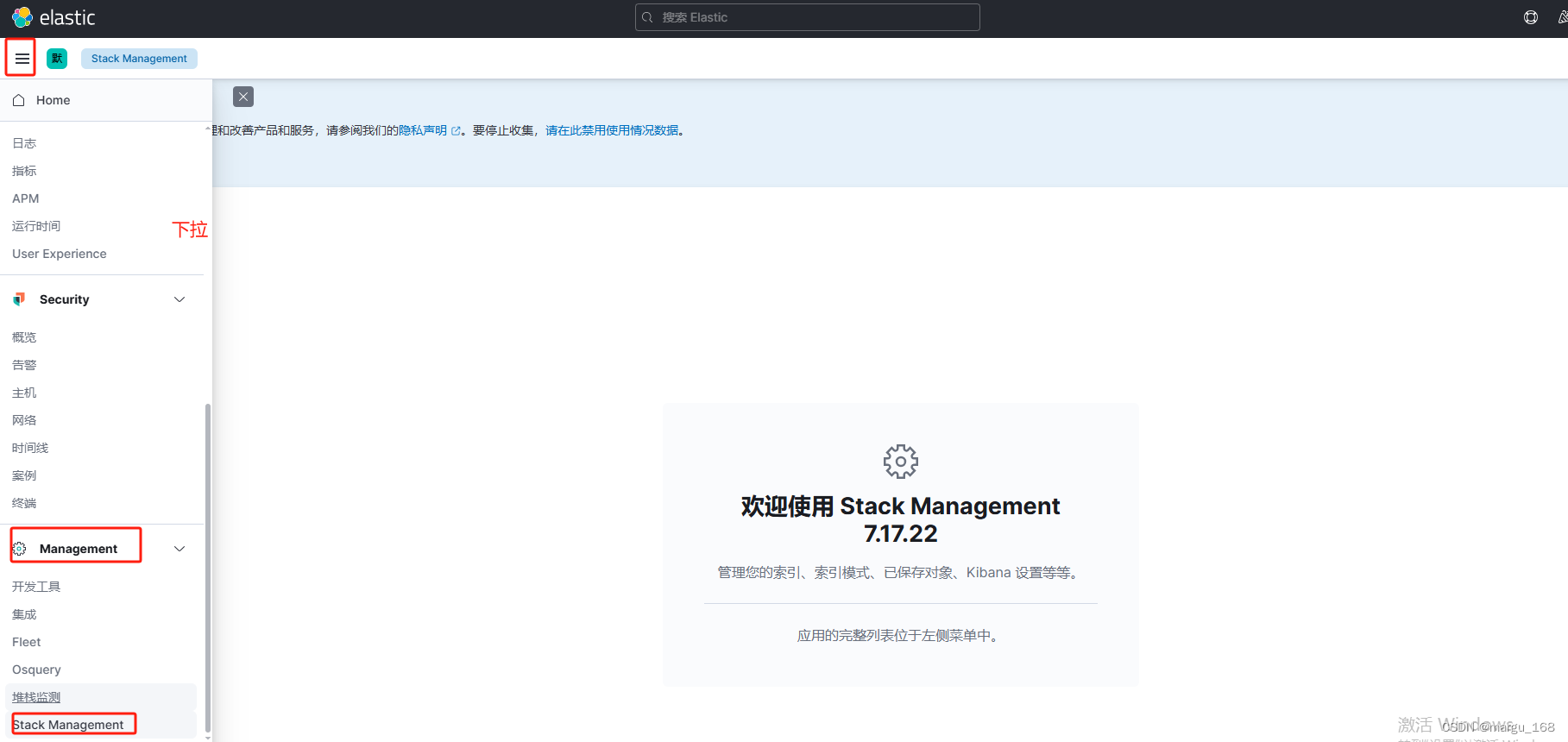Click the Management gear icon
This screenshot has height=742, width=1568.
pos(19,549)
